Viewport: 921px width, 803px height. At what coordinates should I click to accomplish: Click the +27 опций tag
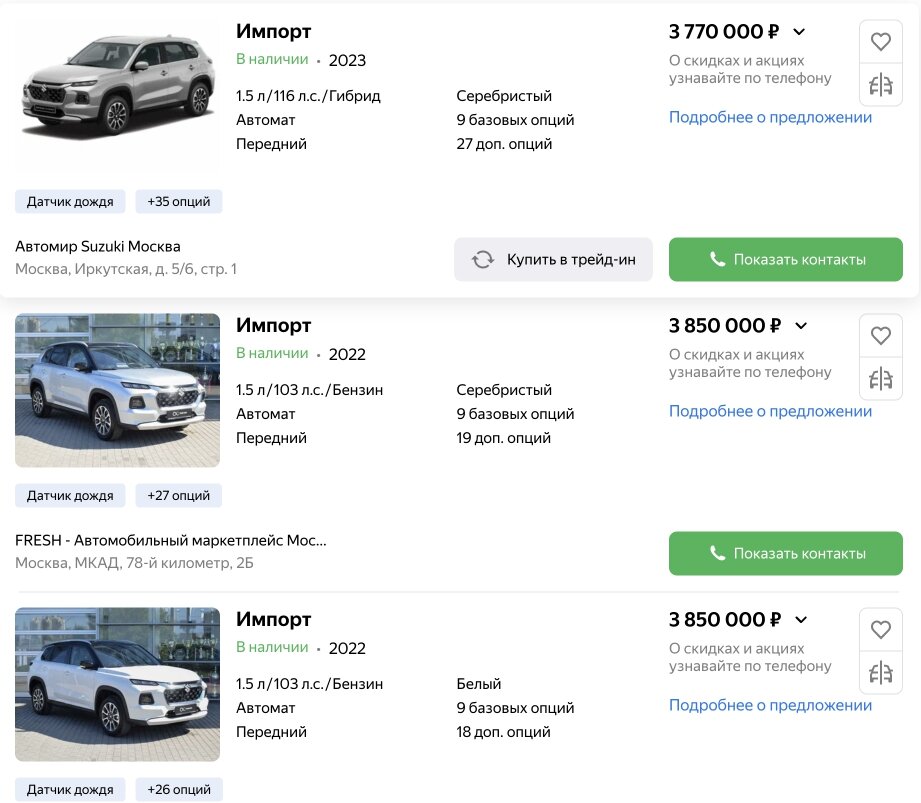(x=179, y=495)
